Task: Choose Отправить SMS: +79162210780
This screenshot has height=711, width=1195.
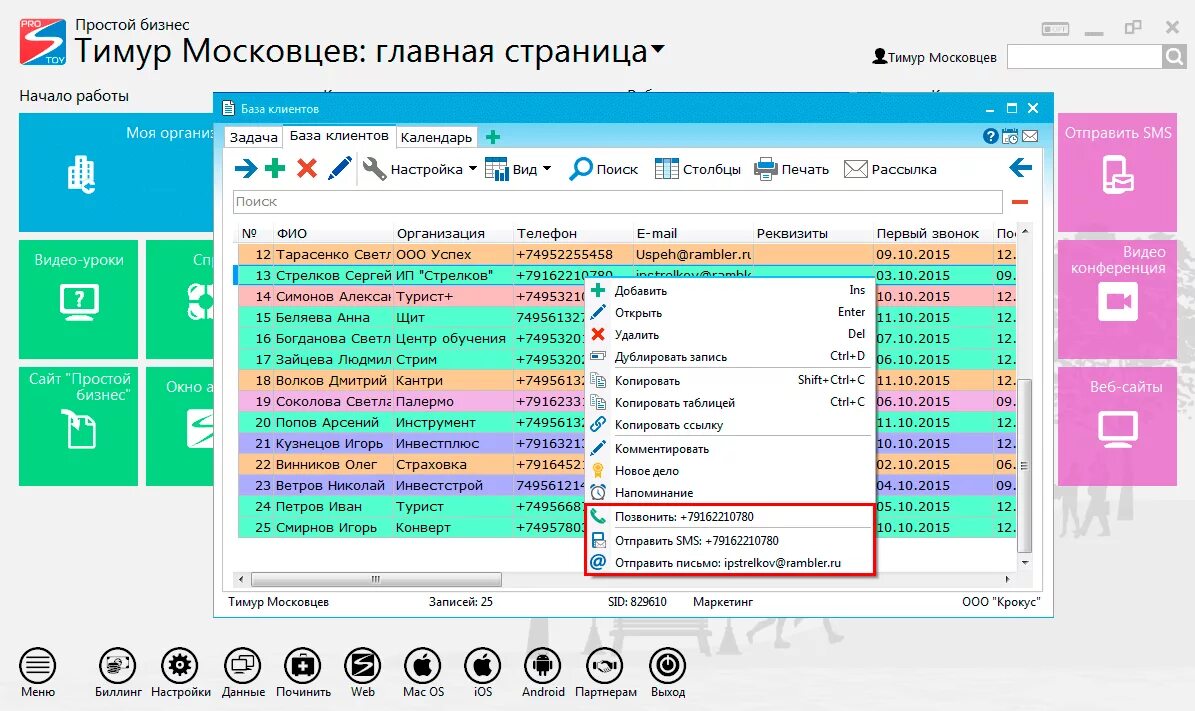Action: (x=729, y=540)
